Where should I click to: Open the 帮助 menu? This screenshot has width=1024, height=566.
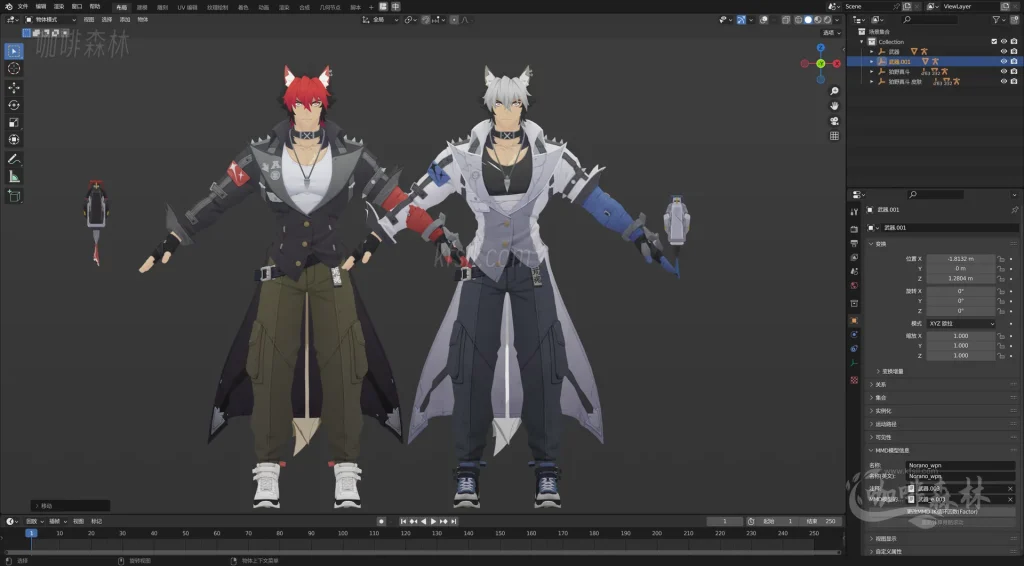tap(95, 7)
